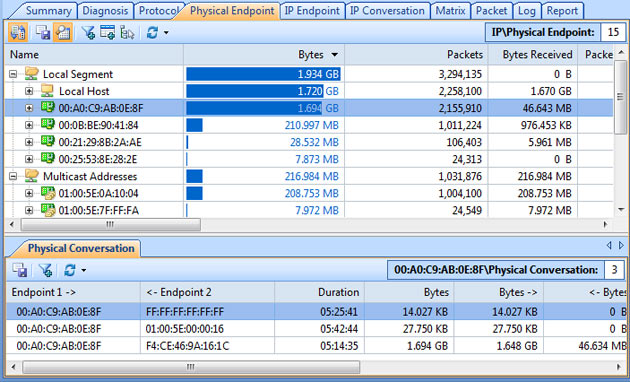Open the Diagnosis tab

click(105, 11)
